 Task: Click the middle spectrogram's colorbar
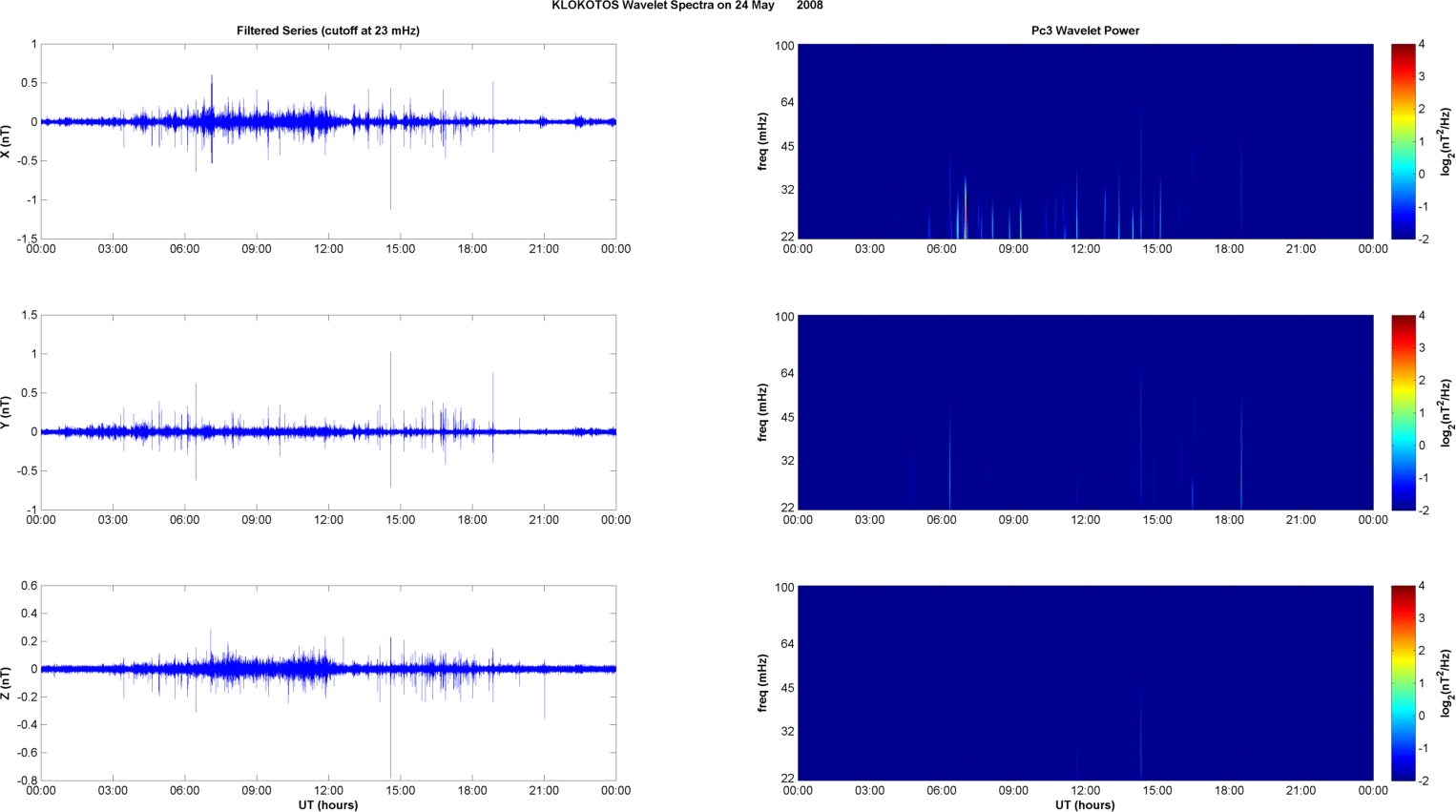tap(1402, 412)
